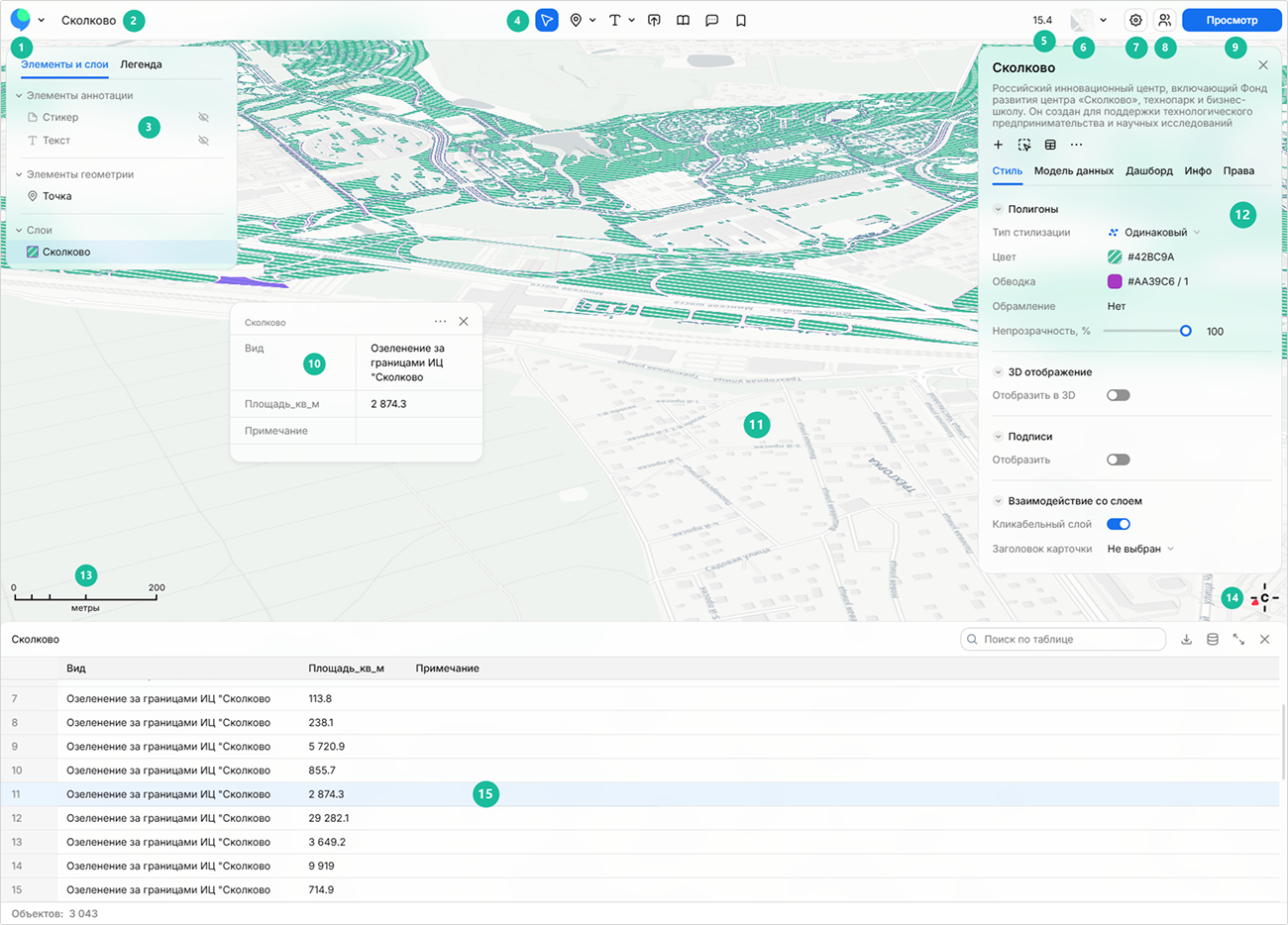Collapse the Элементы аннотации group
1288x925 pixels.
point(19,96)
